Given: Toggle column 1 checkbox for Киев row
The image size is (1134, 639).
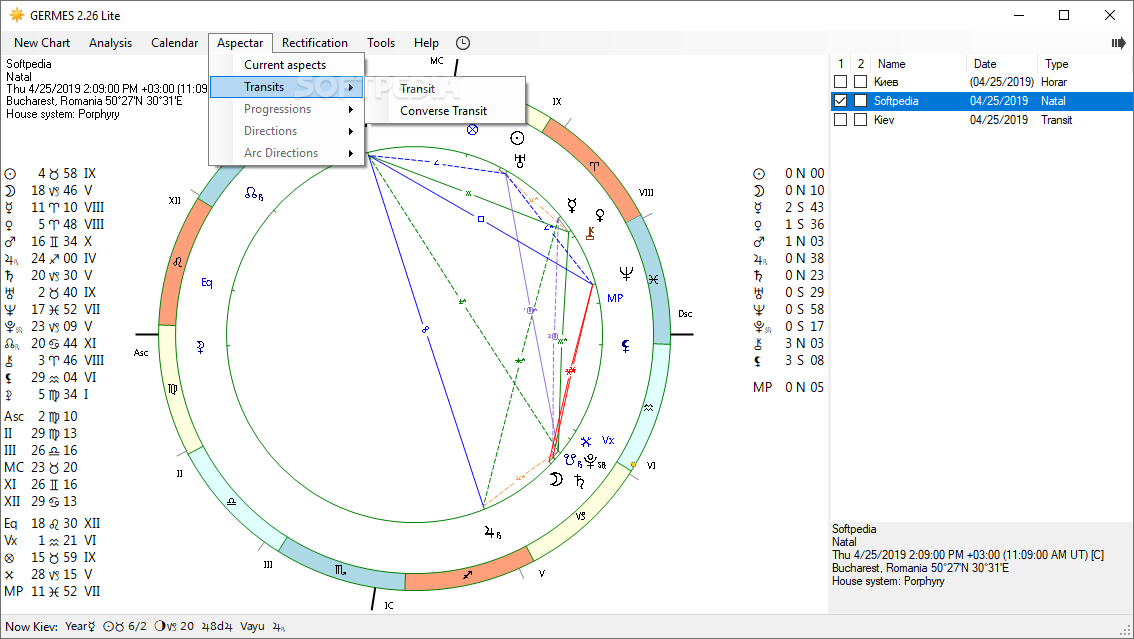Looking at the screenshot, I should pyautogui.click(x=840, y=82).
